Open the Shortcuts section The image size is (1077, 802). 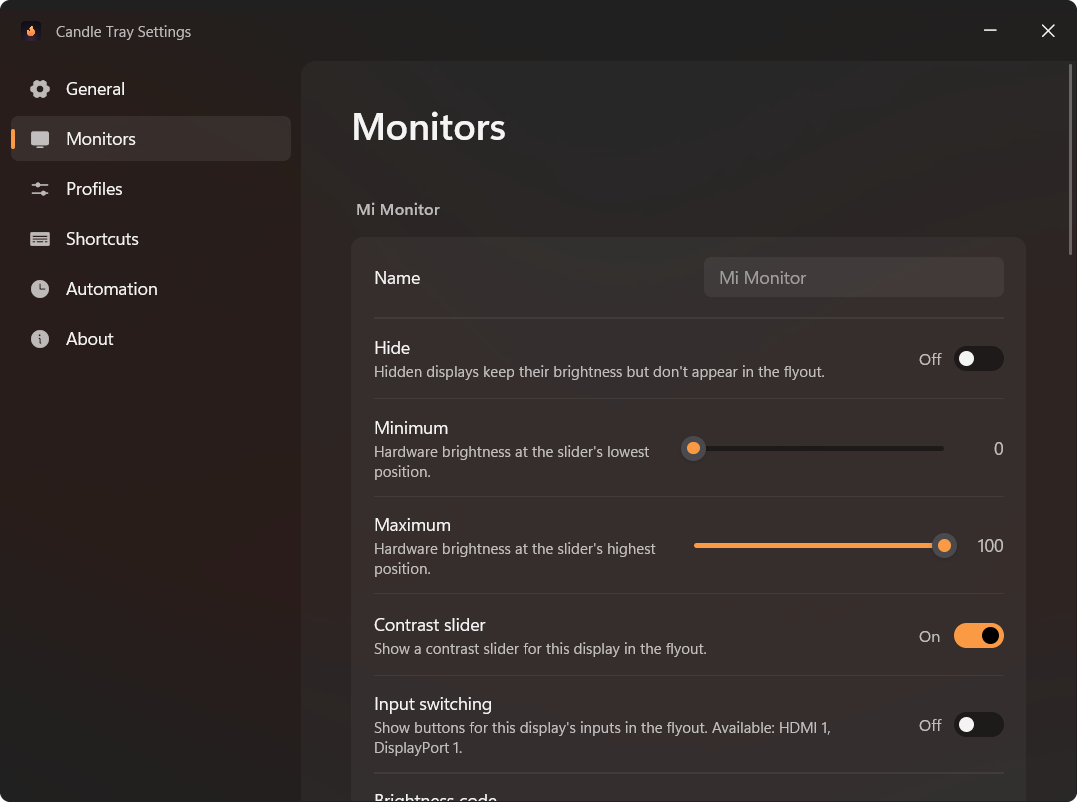point(151,239)
